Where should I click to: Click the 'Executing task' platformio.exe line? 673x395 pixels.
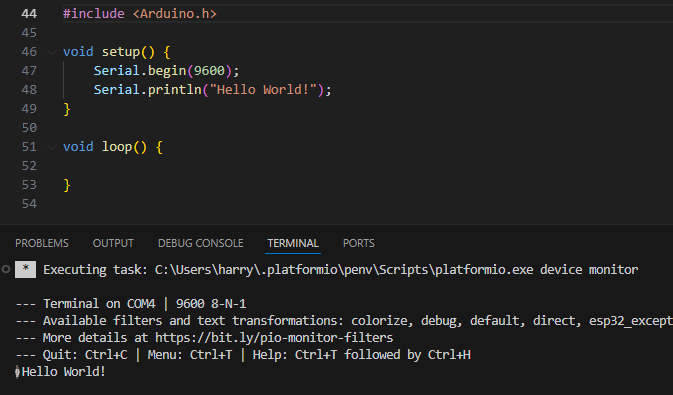point(340,270)
